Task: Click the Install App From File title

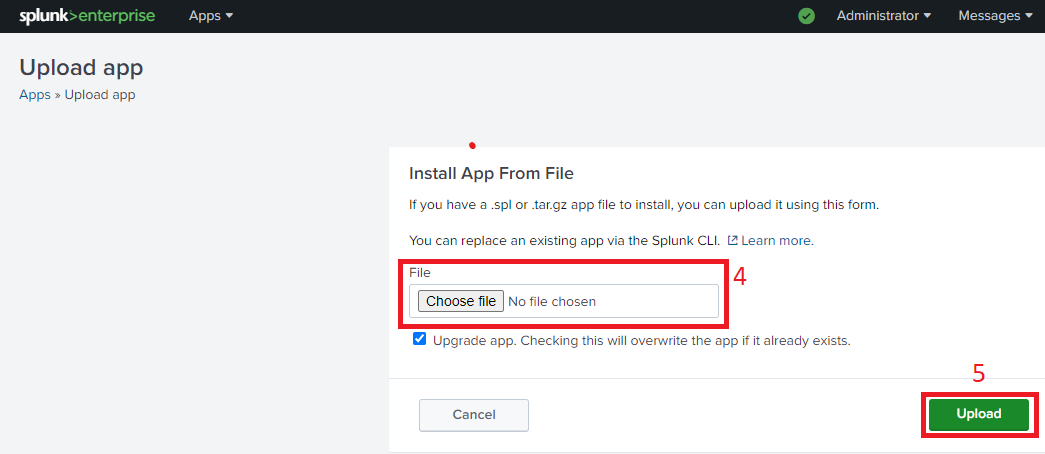Action: coord(491,174)
